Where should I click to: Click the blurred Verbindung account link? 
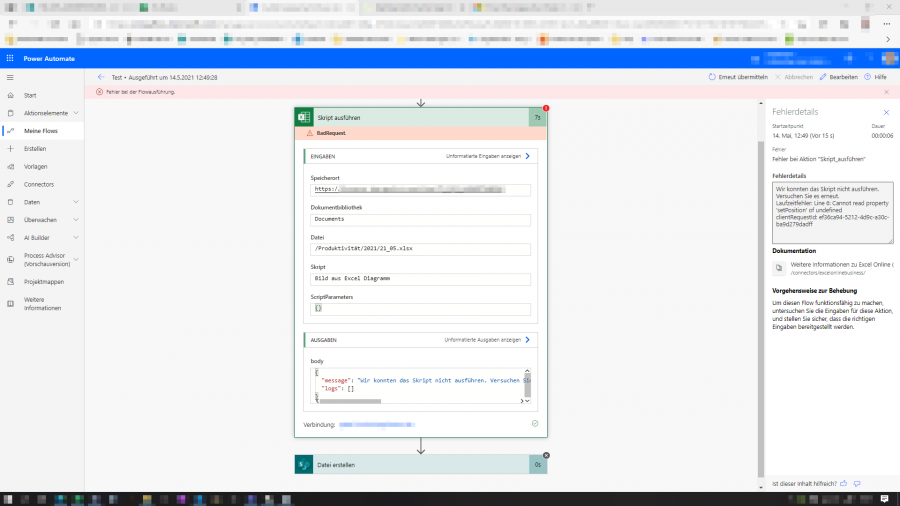point(377,425)
